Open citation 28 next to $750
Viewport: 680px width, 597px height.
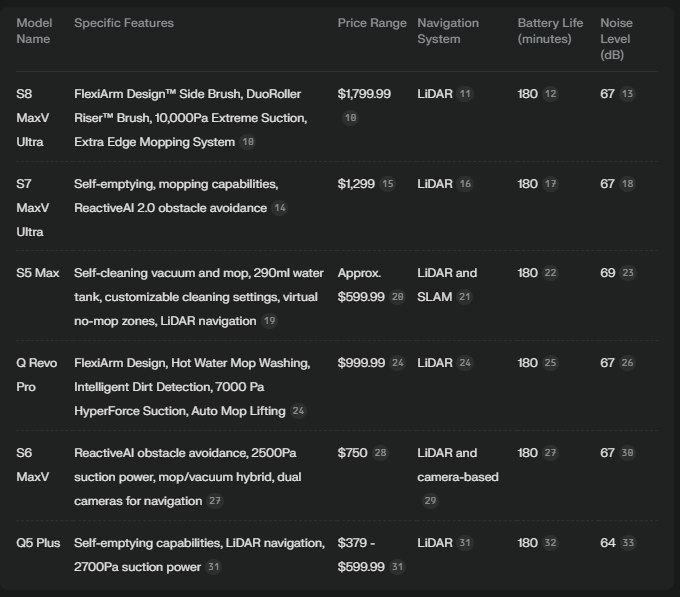[380, 453]
